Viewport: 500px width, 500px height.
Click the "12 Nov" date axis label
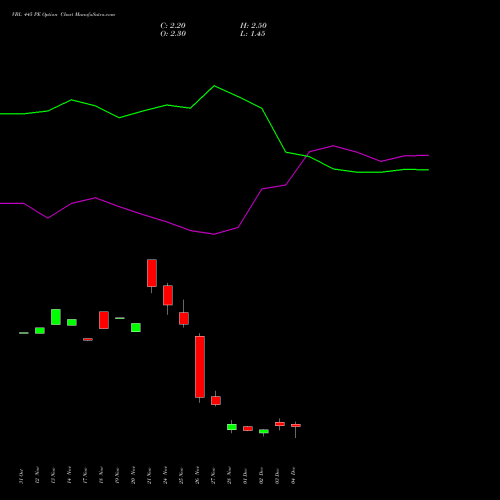pyautogui.click(x=37, y=475)
